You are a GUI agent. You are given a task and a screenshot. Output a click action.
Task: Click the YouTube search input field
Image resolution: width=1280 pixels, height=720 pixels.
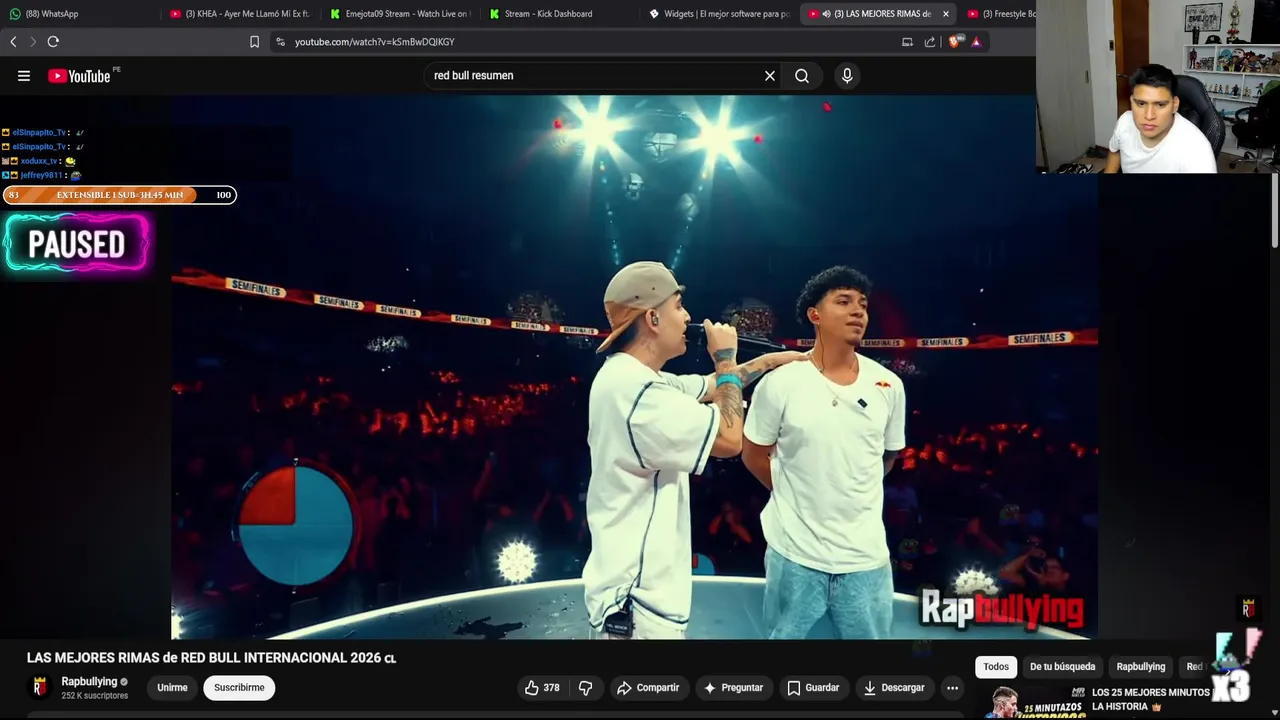tap(595, 76)
